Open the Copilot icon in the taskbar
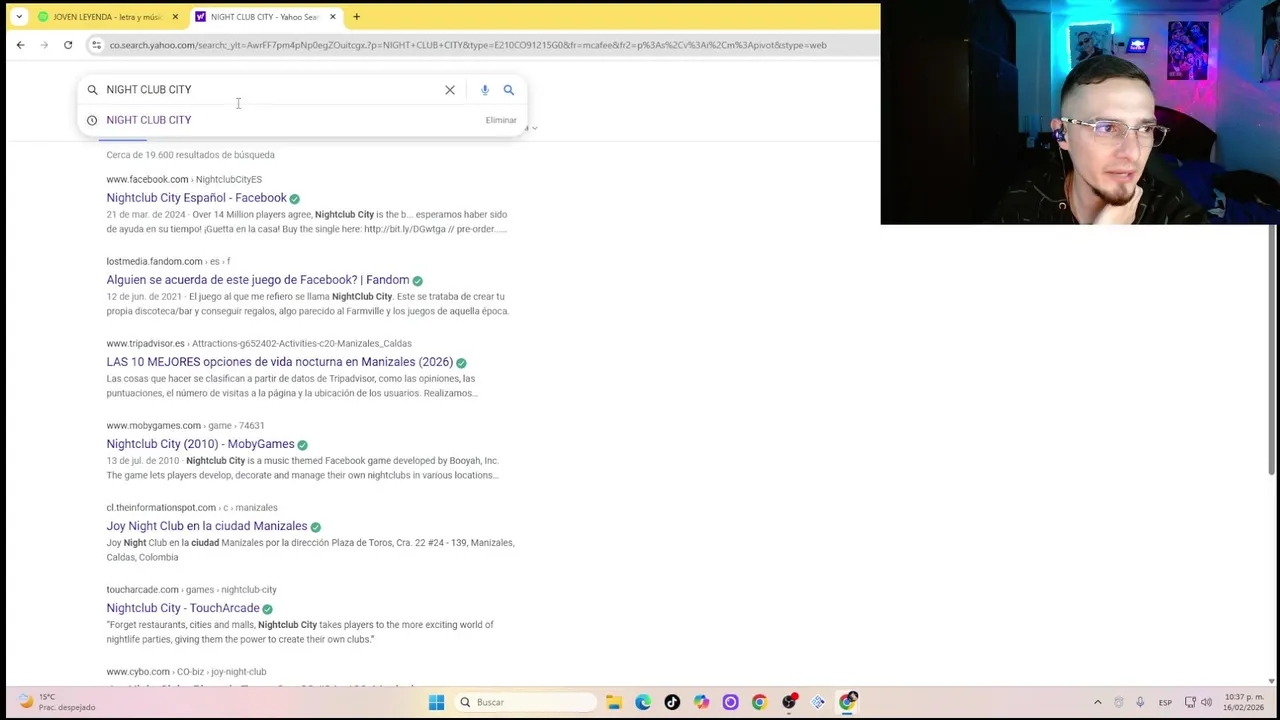The image size is (1280, 720). coord(701,702)
